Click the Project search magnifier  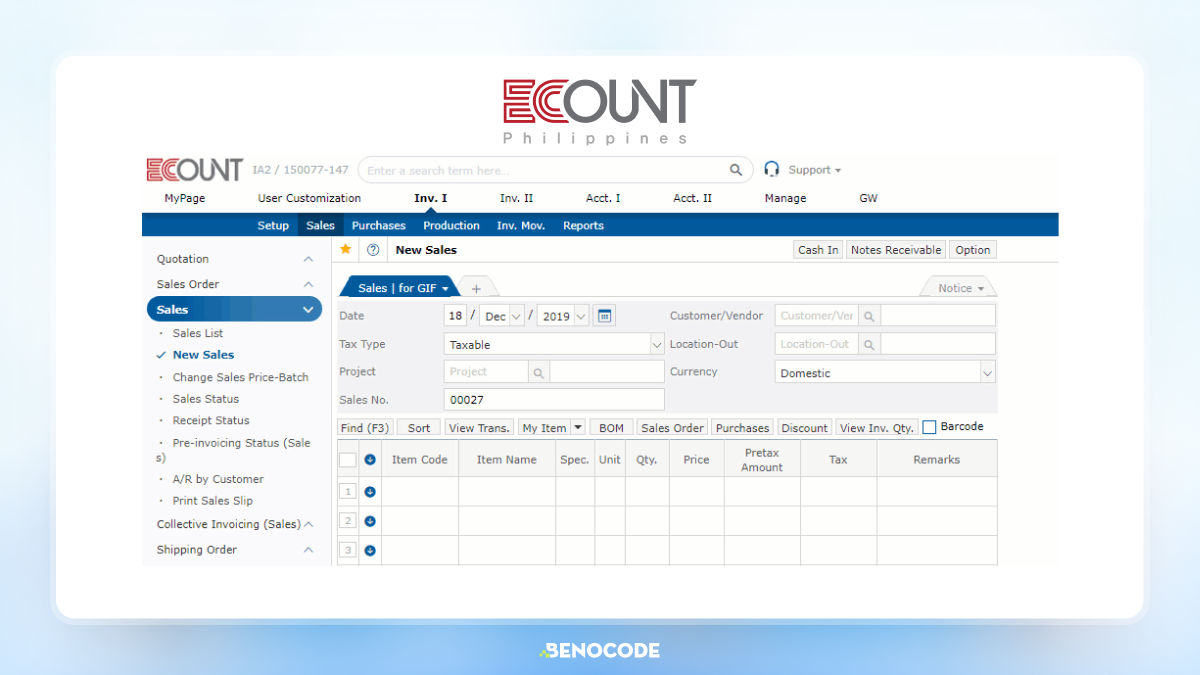click(538, 372)
